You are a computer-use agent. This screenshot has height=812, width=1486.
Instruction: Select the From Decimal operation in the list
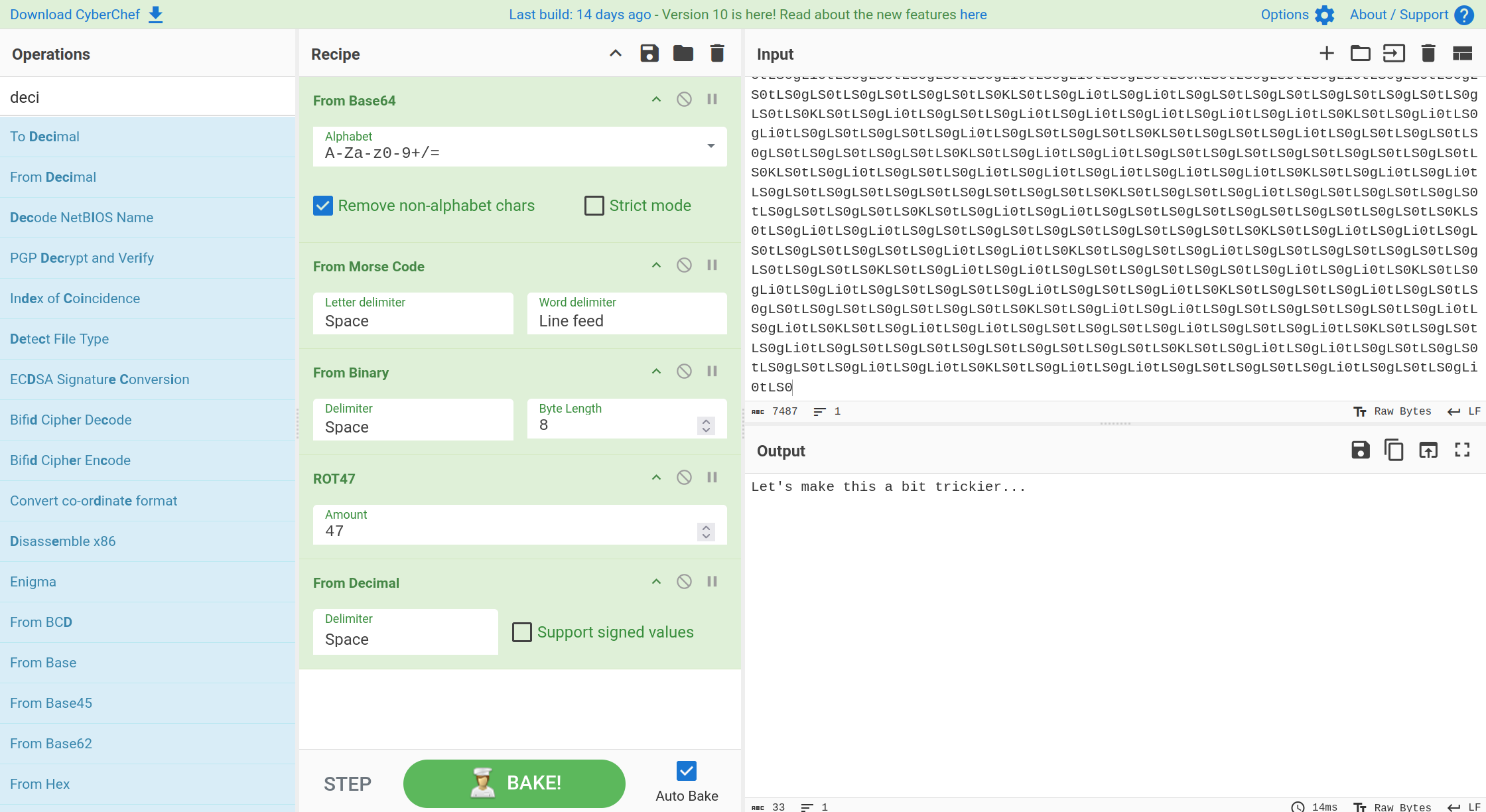[148, 177]
